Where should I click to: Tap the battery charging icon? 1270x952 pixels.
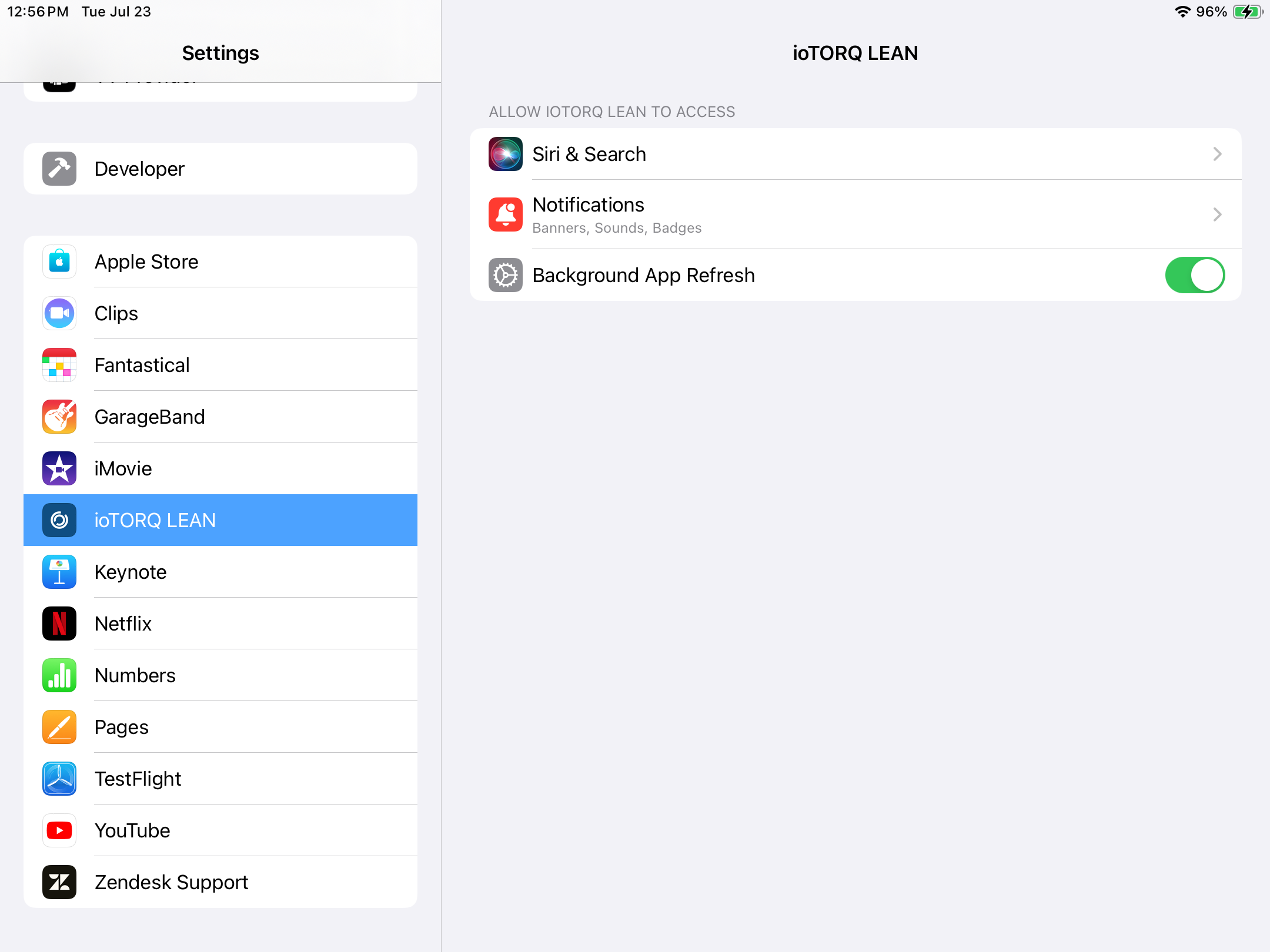pyautogui.click(x=1248, y=12)
